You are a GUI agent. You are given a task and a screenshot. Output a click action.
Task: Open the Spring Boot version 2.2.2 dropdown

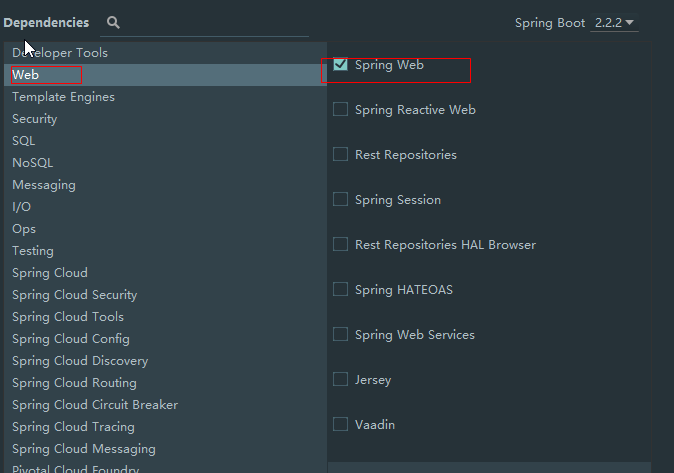[614, 22]
